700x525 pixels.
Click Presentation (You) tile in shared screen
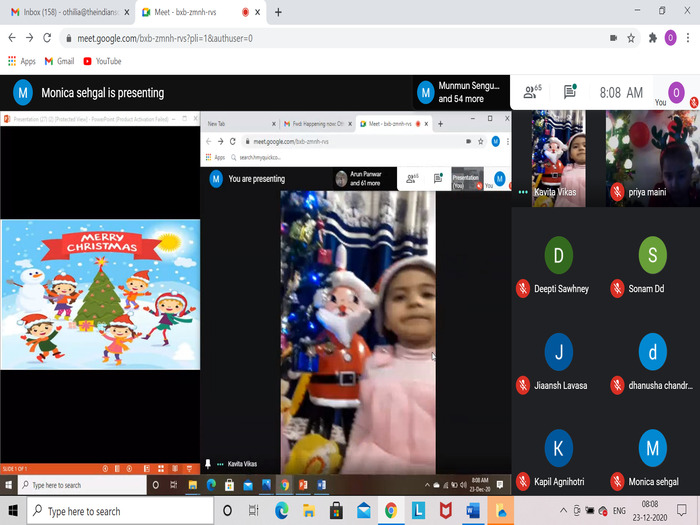point(467,179)
